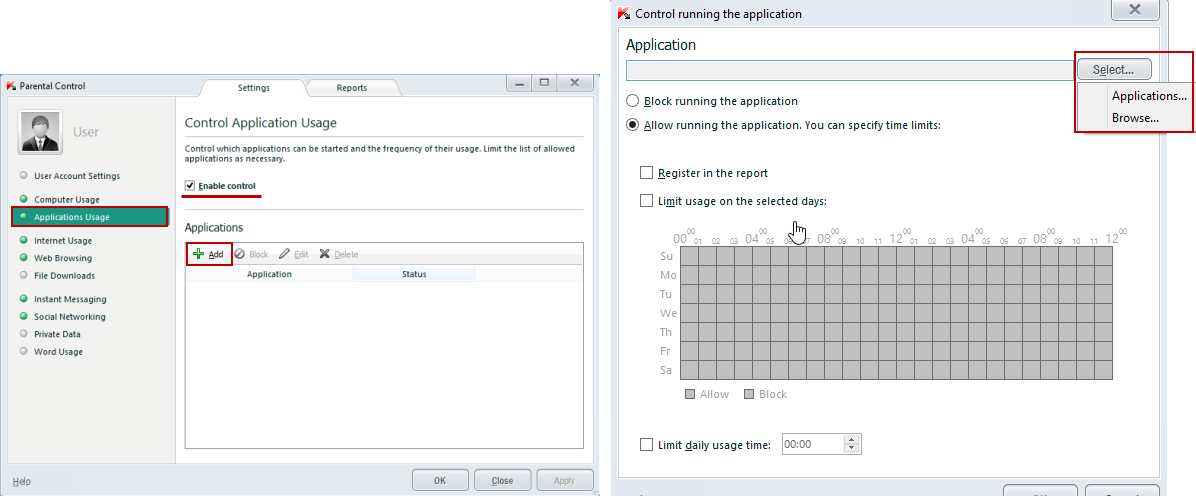The image size is (1196, 496).
Task: Click the Delete toolbar button
Action: click(x=338, y=254)
